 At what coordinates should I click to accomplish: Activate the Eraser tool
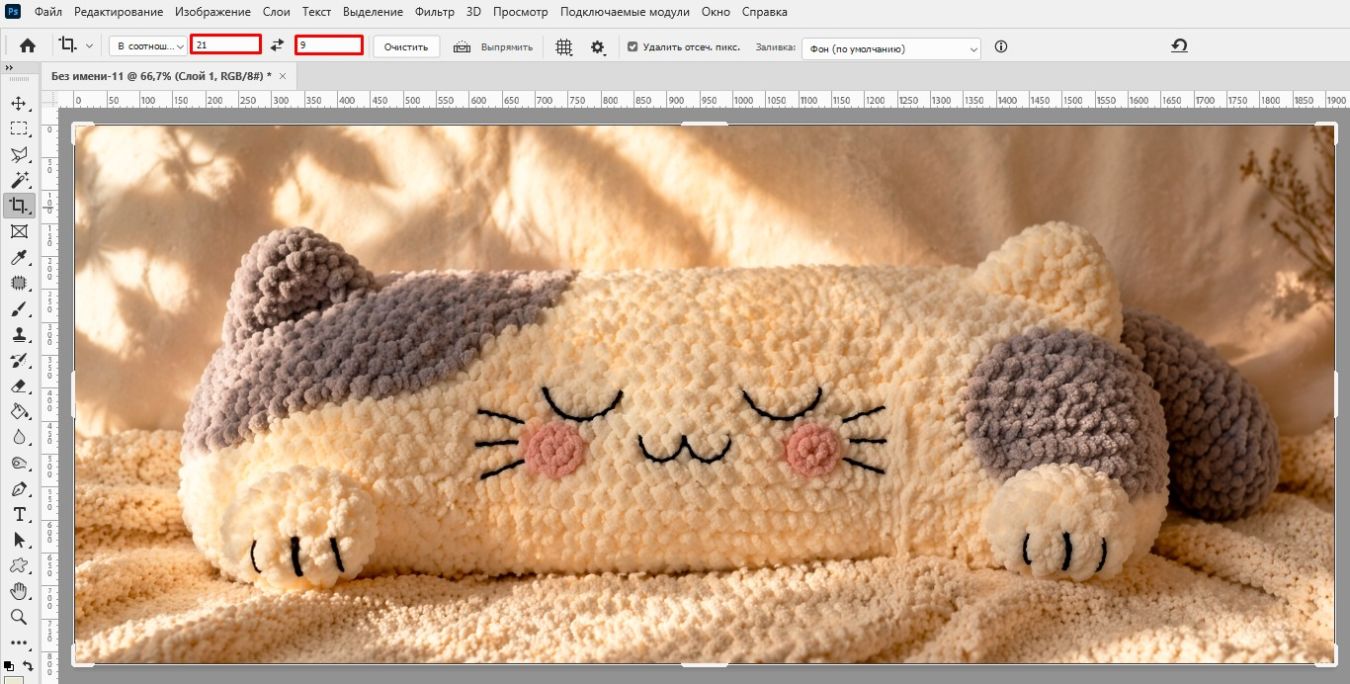(19, 386)
